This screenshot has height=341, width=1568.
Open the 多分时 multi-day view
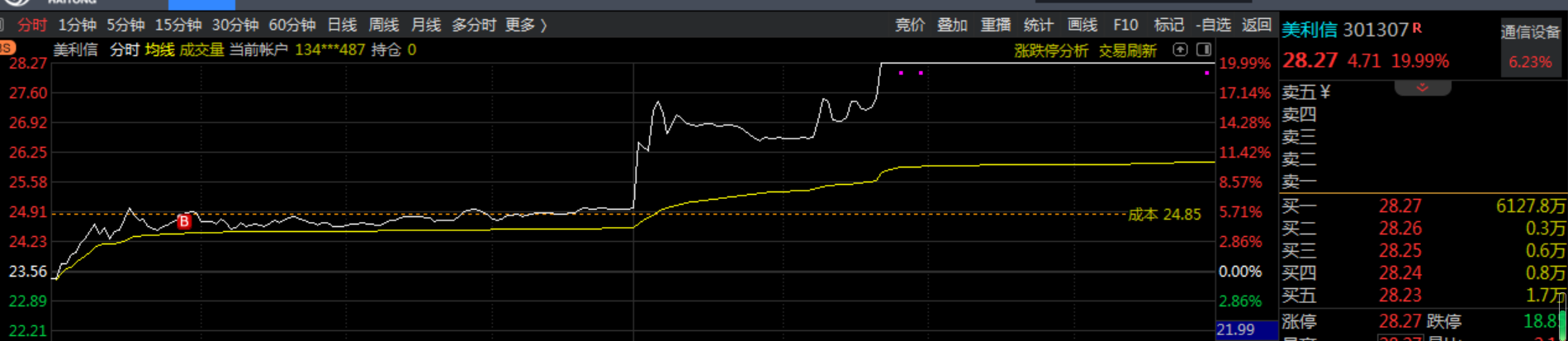pyautogui.click(x=474, y=25)
